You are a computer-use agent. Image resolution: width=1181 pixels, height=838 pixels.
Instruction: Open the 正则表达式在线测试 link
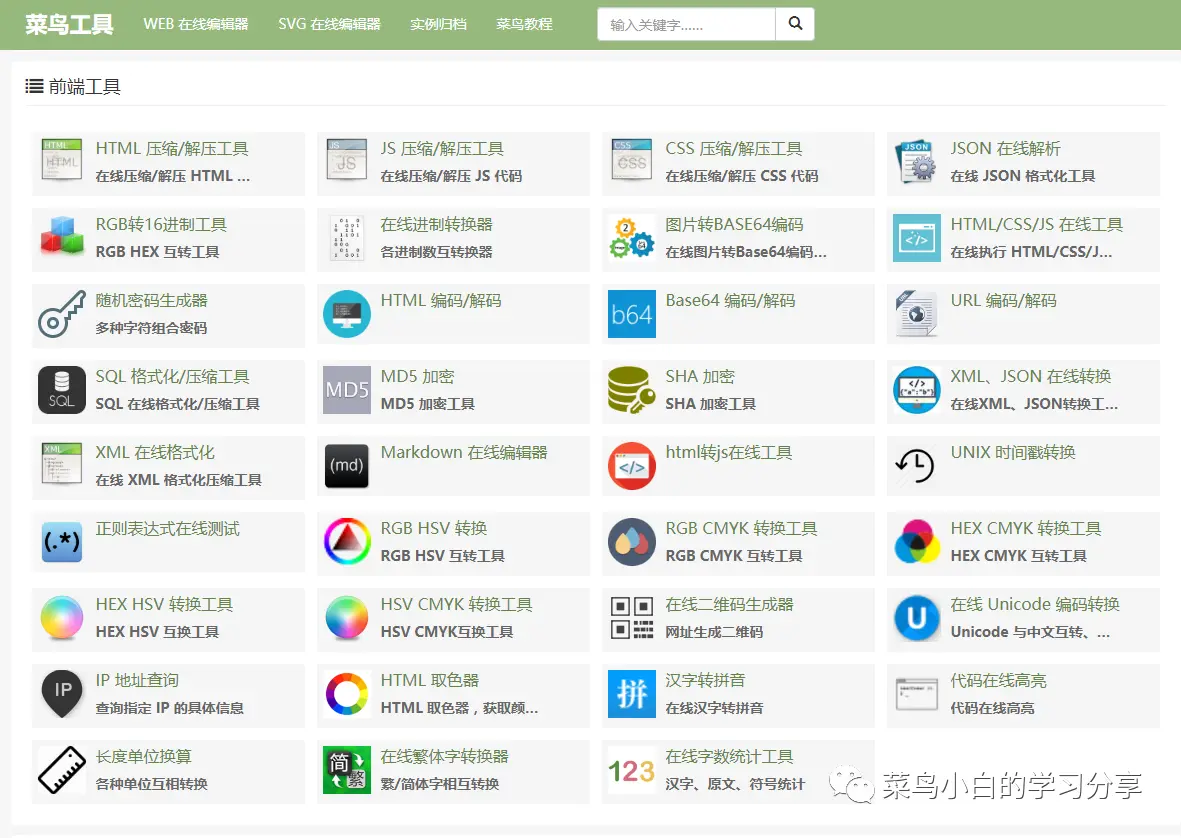[167, 529]
